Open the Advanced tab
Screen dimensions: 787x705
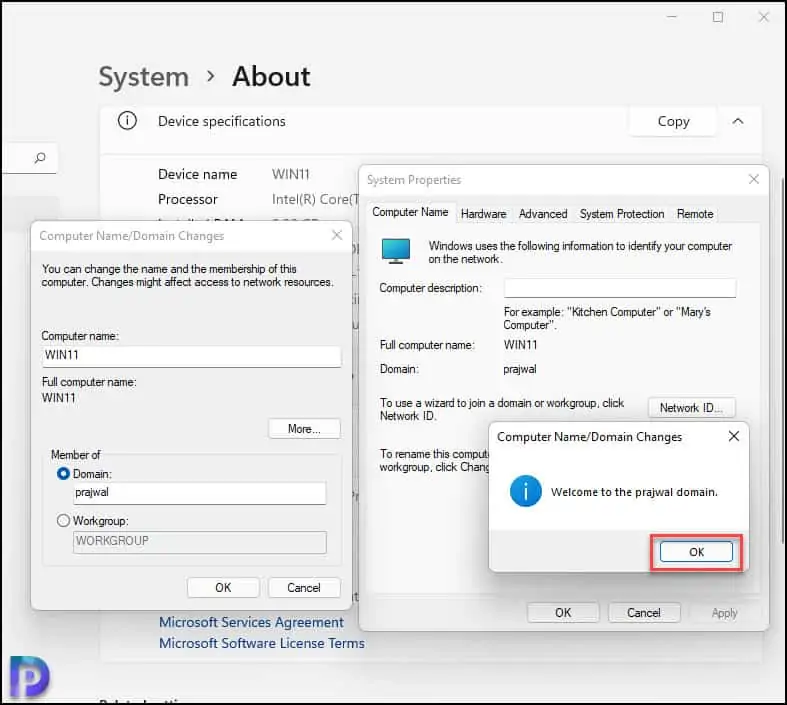543,214
